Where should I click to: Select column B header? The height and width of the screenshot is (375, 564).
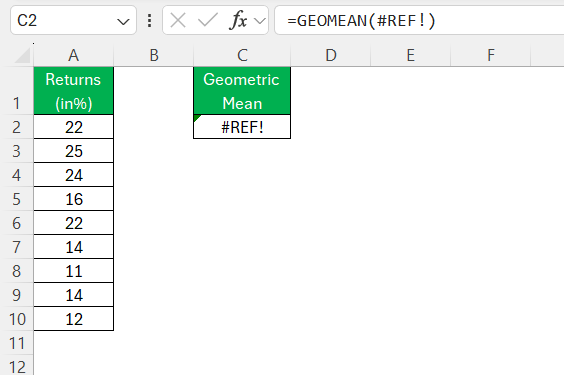click(154, 55)
